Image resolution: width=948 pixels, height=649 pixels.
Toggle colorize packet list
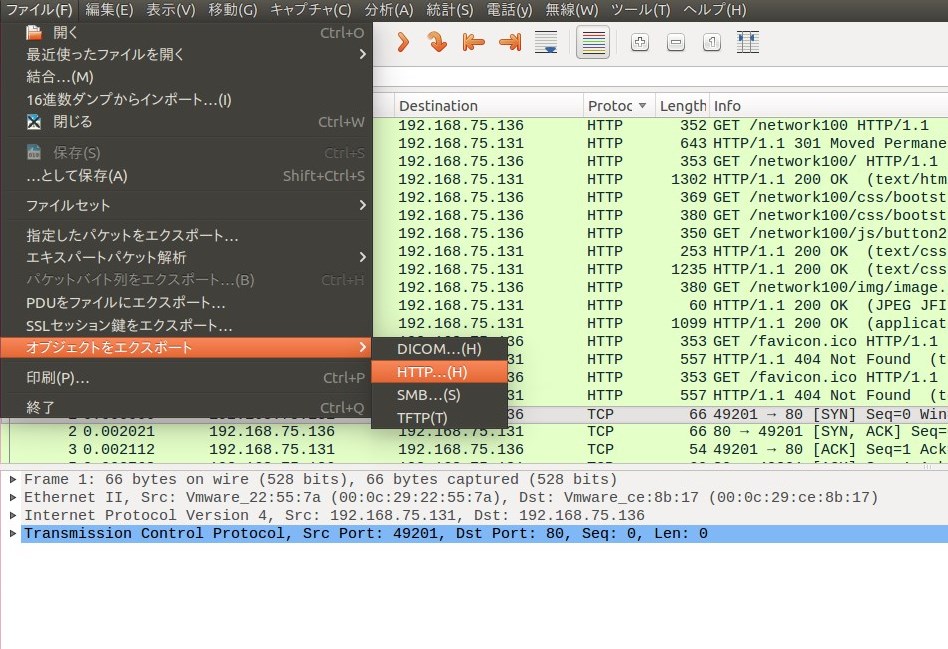(x=592, y=42)
